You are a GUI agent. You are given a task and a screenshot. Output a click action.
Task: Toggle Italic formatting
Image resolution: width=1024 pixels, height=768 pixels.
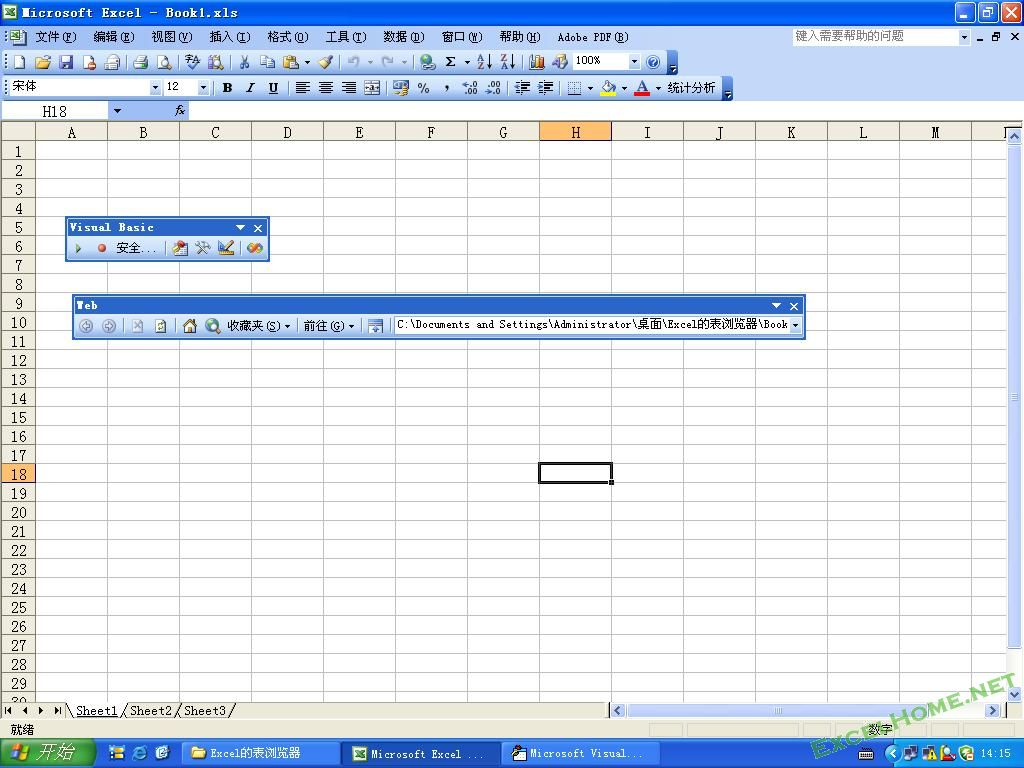coord(250,88)
